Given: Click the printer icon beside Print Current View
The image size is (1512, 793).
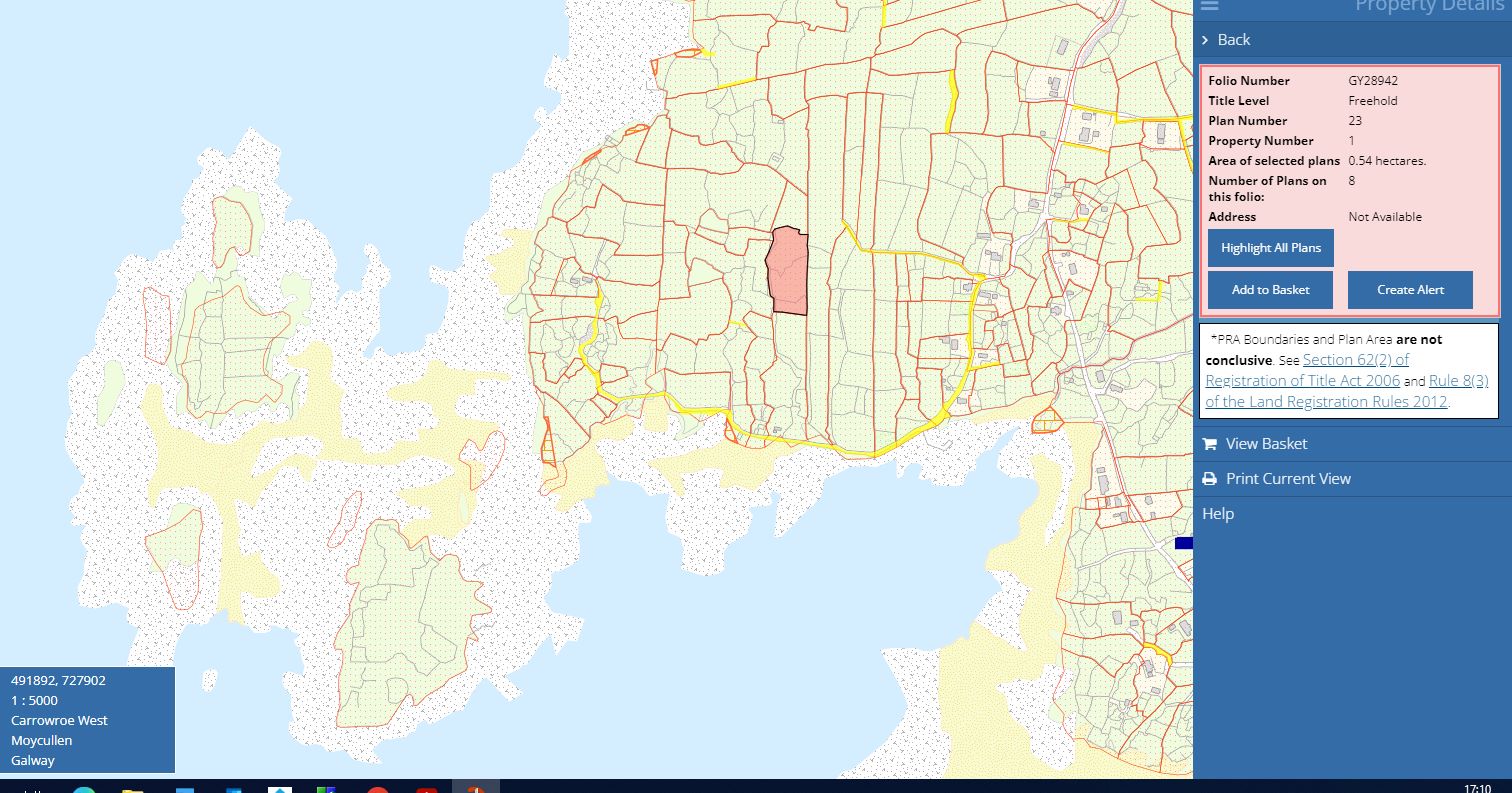Looking at the screenshot, I should point(1210,478).
